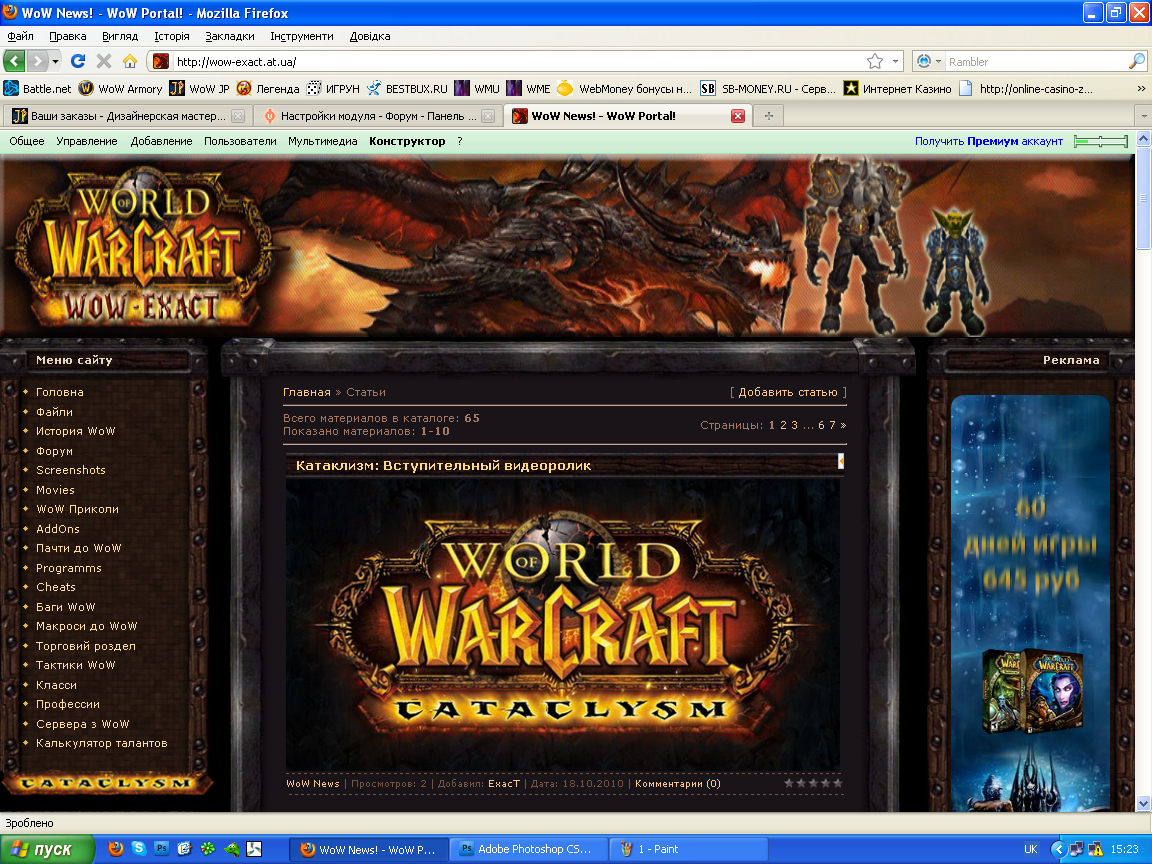The width and height of the screenshot is (1152, 864).
Task: Go to page 2 of the catalog
Action: coord(783,425)
